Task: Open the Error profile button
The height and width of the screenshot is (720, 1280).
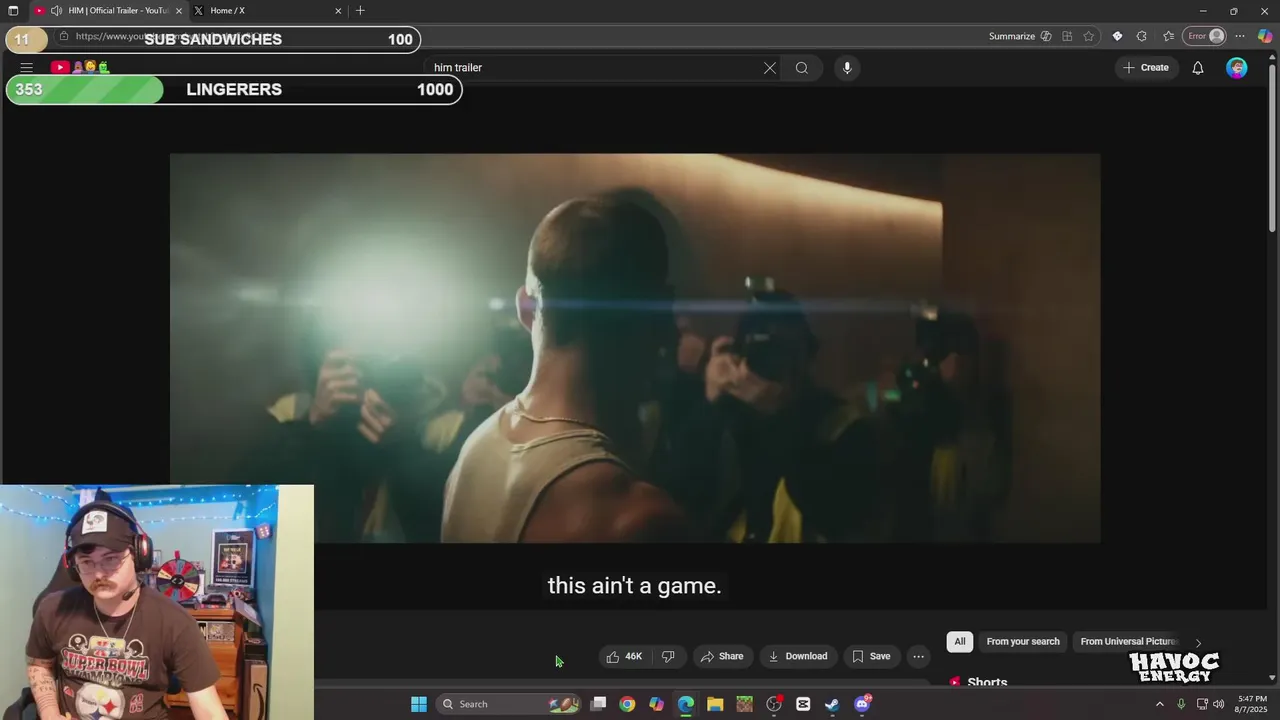Action: (x=1205, y=36)
